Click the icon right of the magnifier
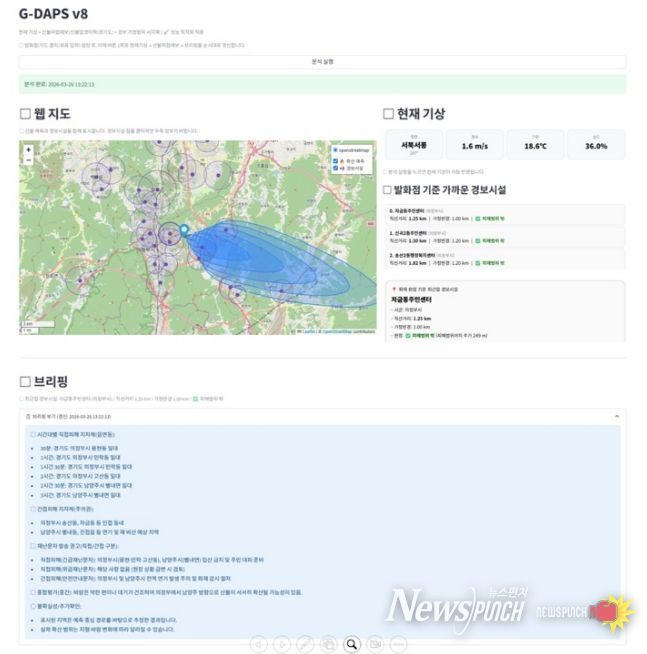Viewport: 647px width, 654px height. click(x=375, y=644)
